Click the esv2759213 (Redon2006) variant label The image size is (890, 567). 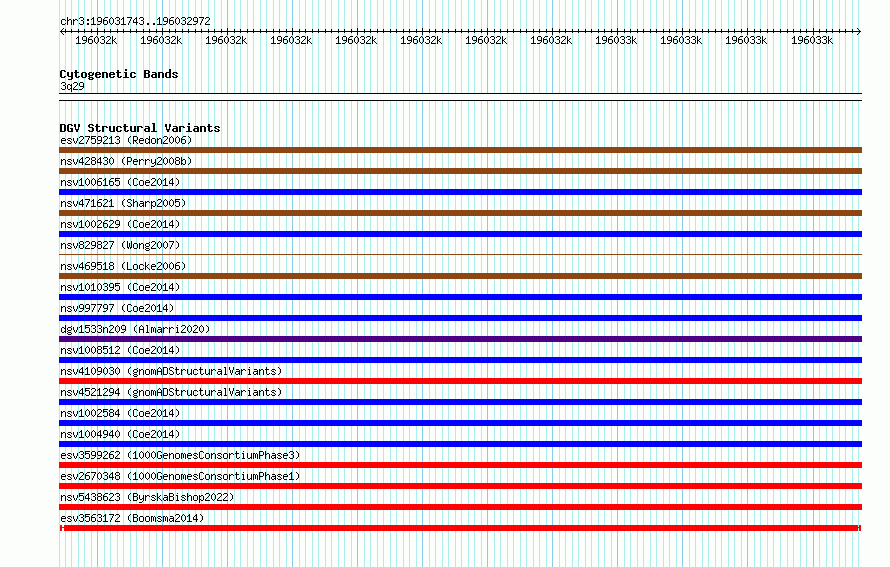(x=126, y=140)
